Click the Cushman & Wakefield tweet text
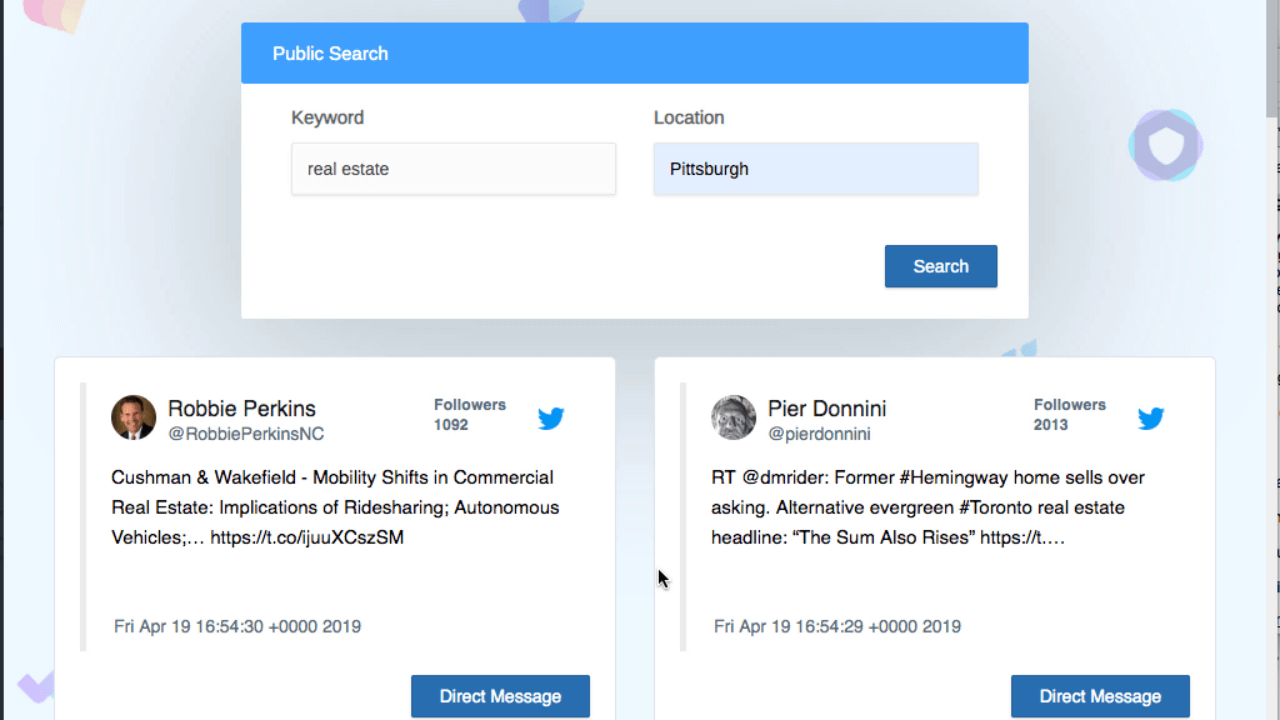 click(x=335, y=507)
